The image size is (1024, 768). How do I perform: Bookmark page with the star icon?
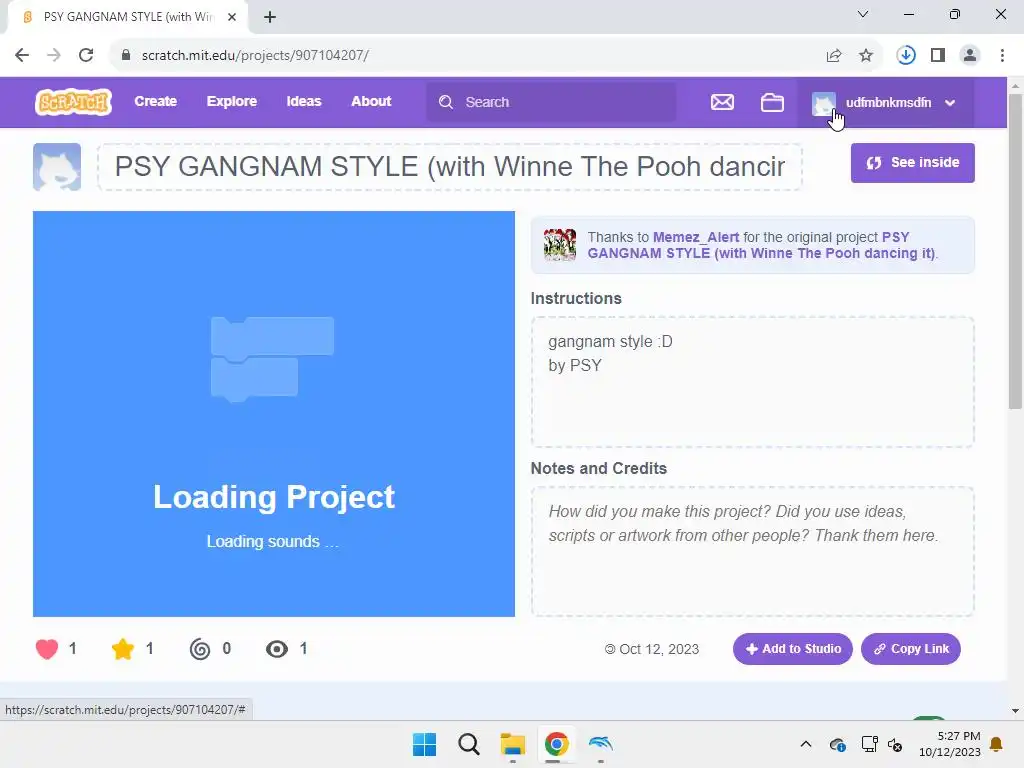point(866,56)
